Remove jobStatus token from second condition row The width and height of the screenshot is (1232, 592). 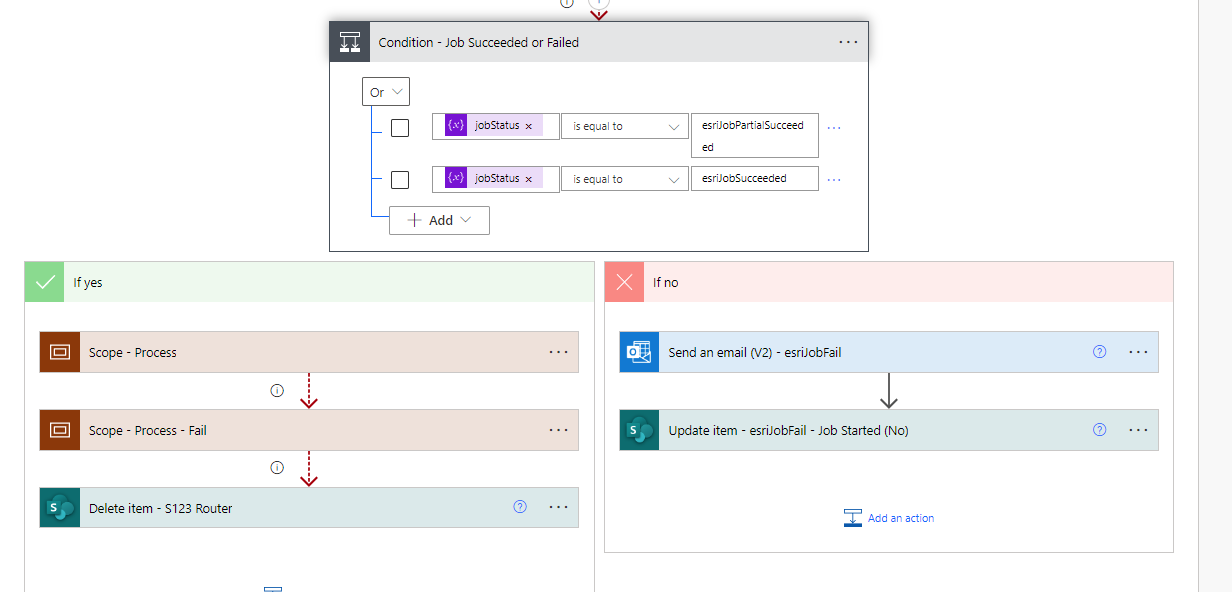coord(529,179)
